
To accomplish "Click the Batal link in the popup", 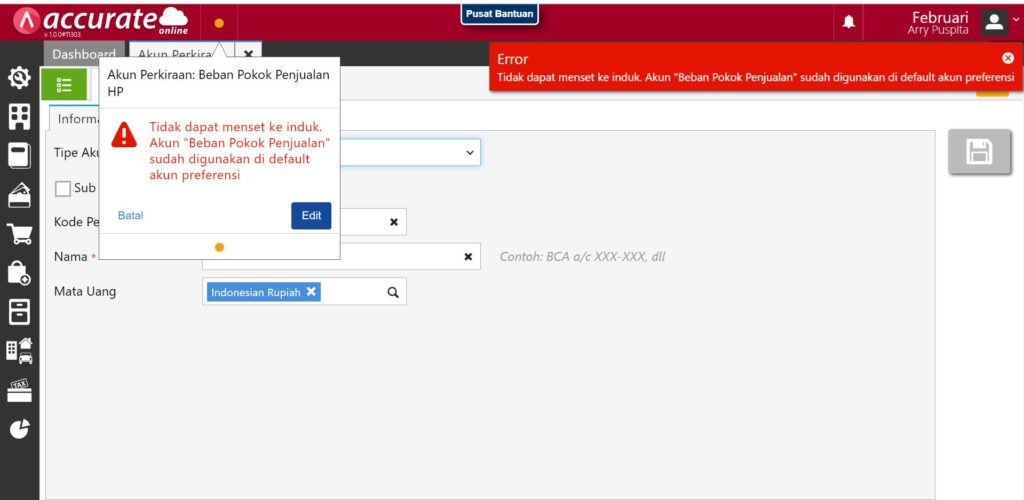I will coord(131,215).
